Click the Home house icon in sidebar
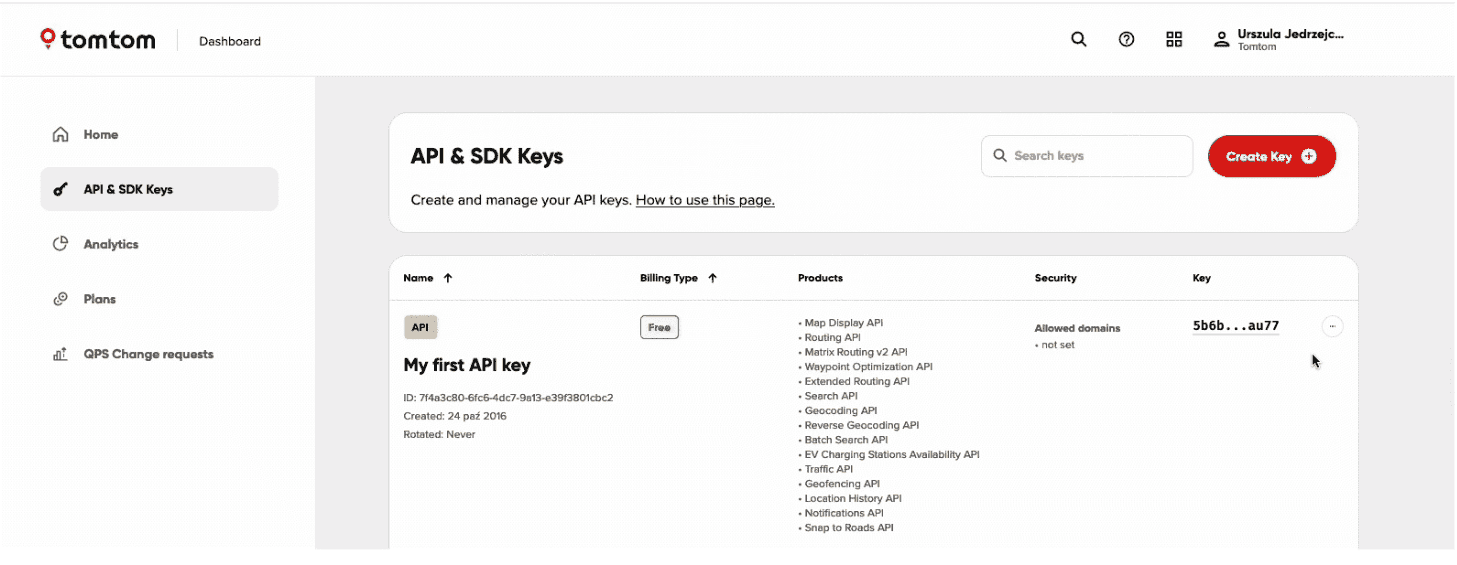The width and height of the screenshot is (1457, 565). point(60,135)
